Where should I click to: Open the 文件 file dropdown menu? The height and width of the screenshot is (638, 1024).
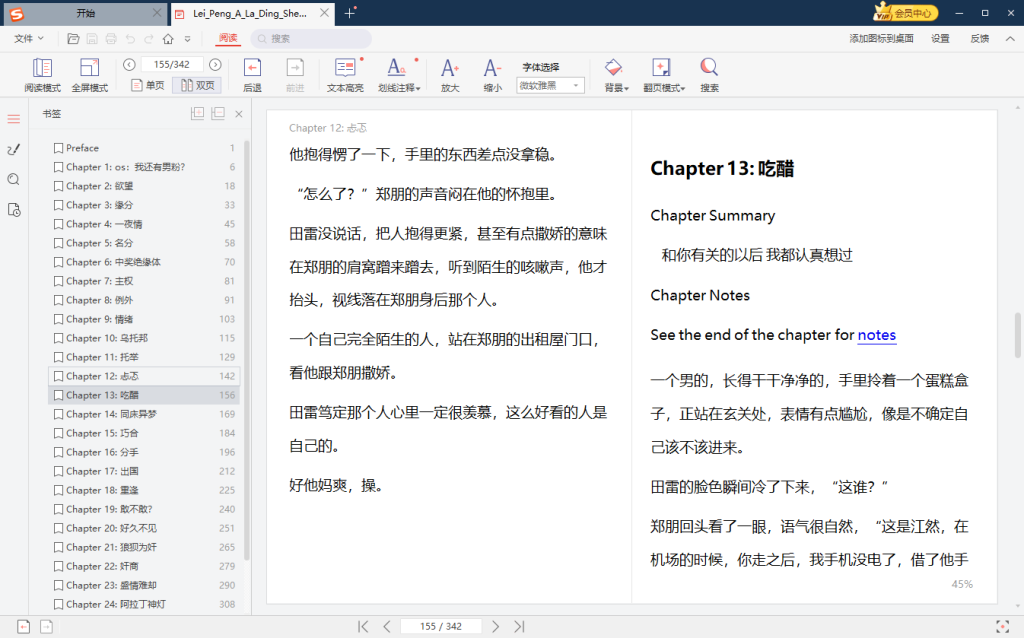(29, 39)
